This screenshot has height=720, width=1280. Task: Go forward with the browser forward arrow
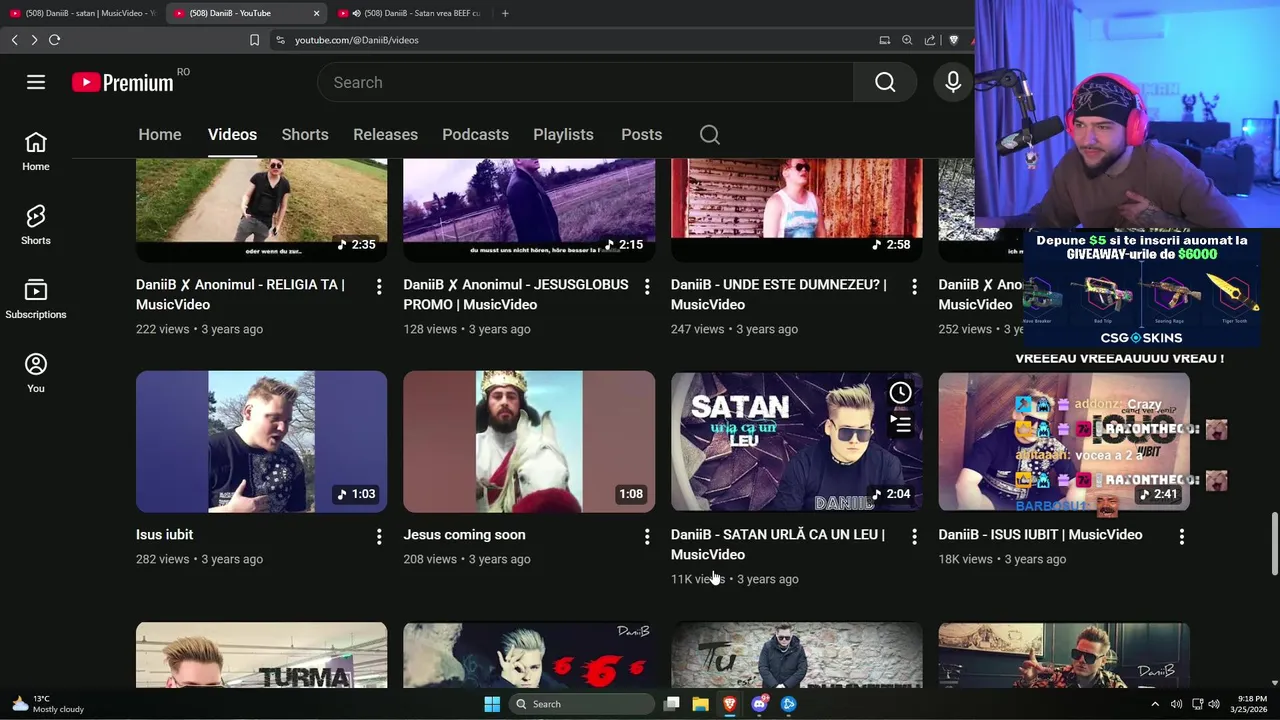34,40
